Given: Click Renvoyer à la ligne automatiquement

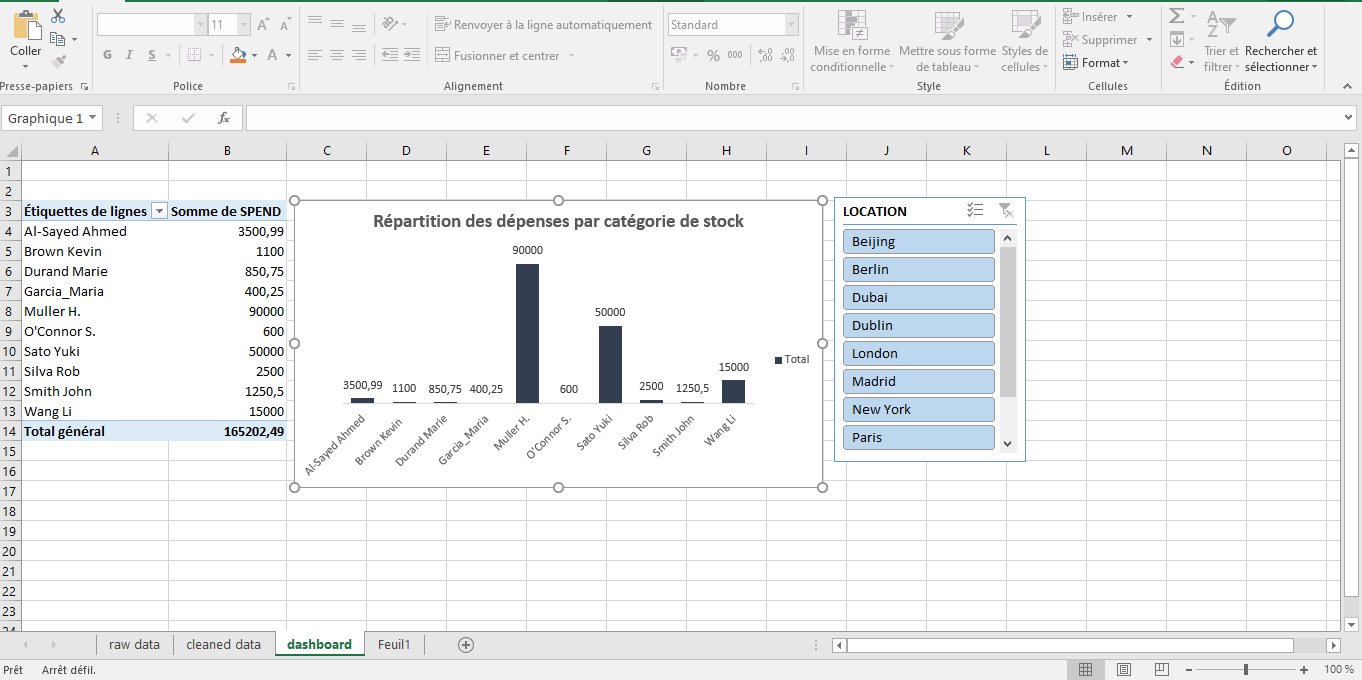Looking at the screenshot, I should coord(542,25).
